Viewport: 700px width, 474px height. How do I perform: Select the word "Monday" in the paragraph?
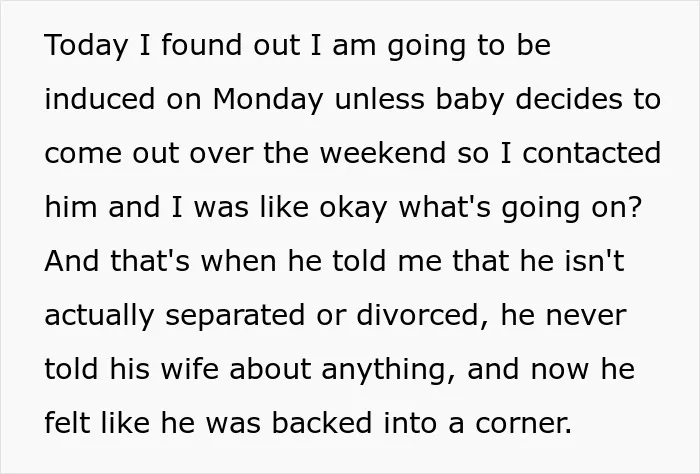click(x=268, y=100)
